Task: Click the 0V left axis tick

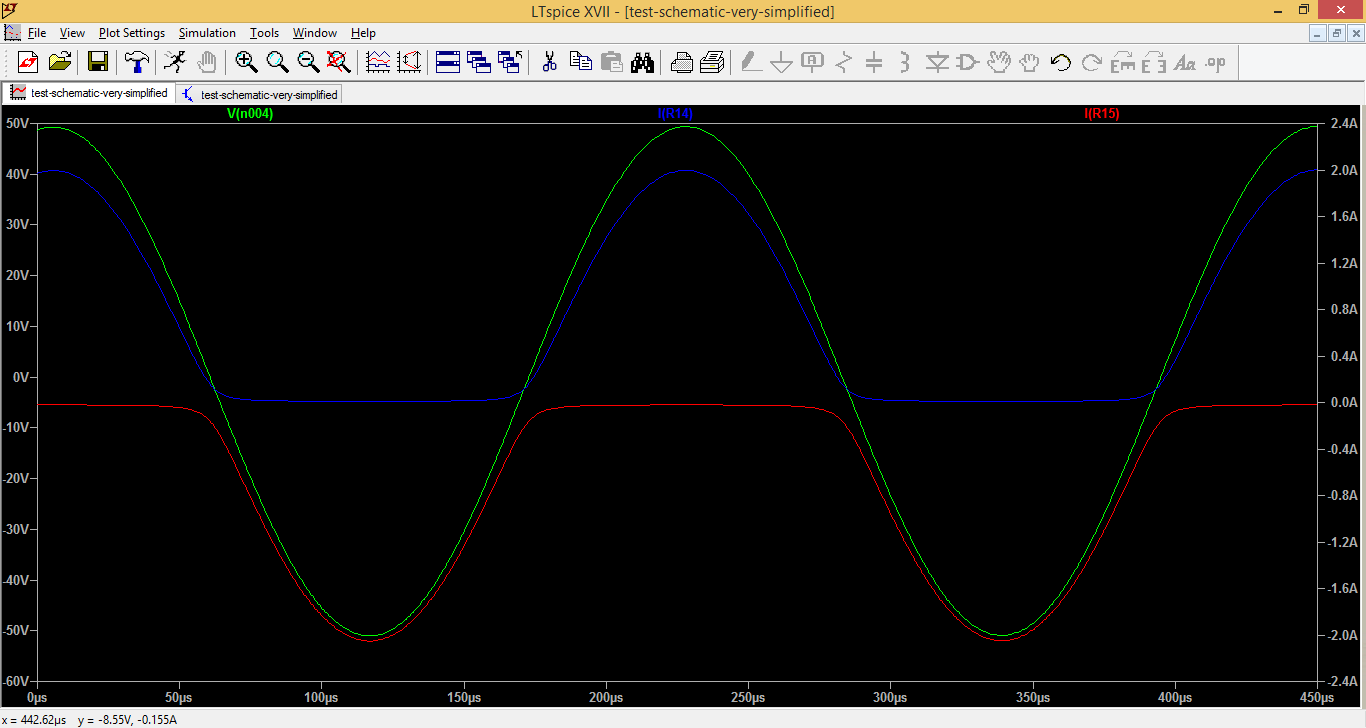Action: point(23,377)
